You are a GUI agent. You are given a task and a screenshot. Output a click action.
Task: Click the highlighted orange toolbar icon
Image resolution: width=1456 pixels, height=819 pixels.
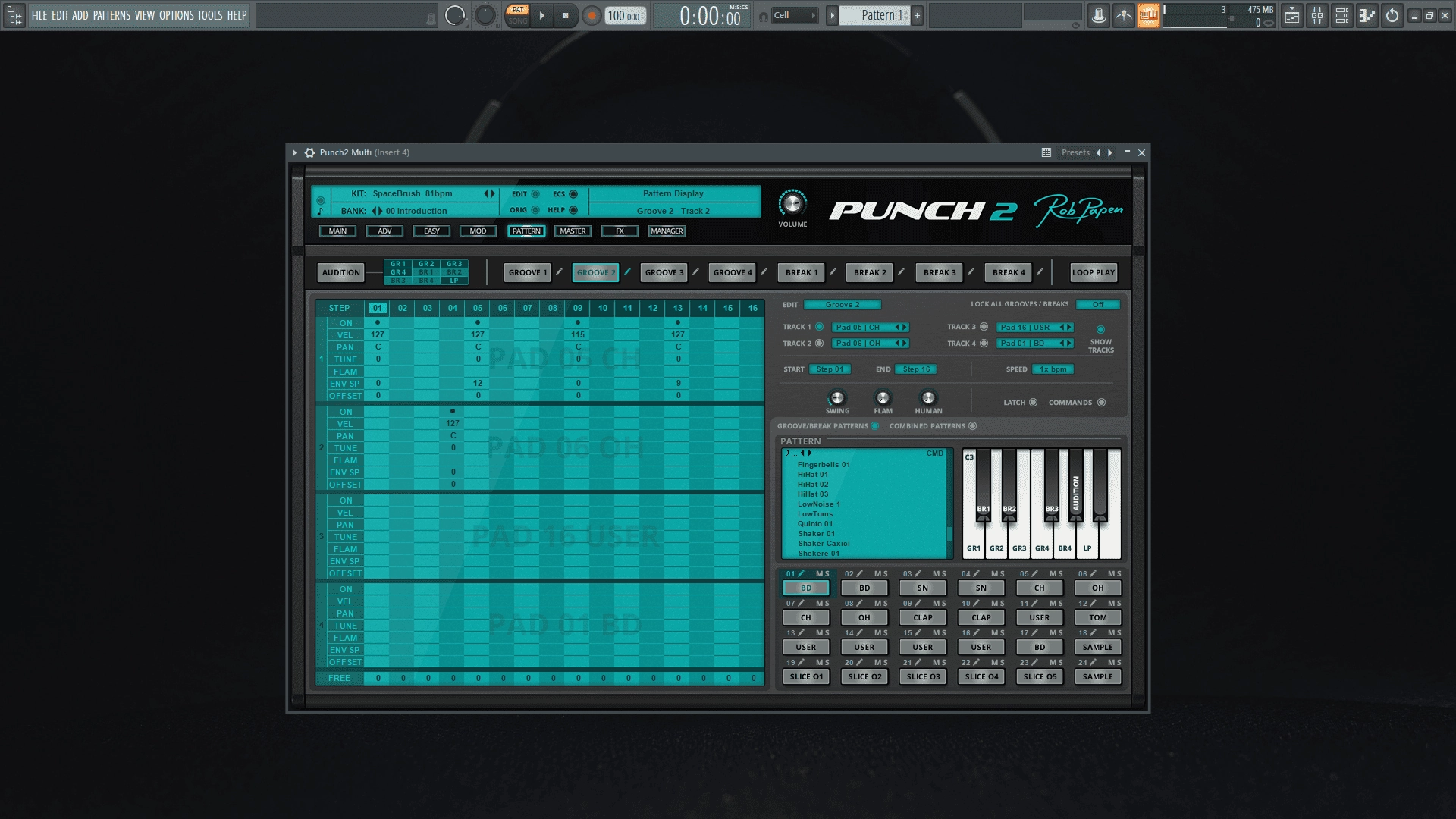pos(1148,15)
